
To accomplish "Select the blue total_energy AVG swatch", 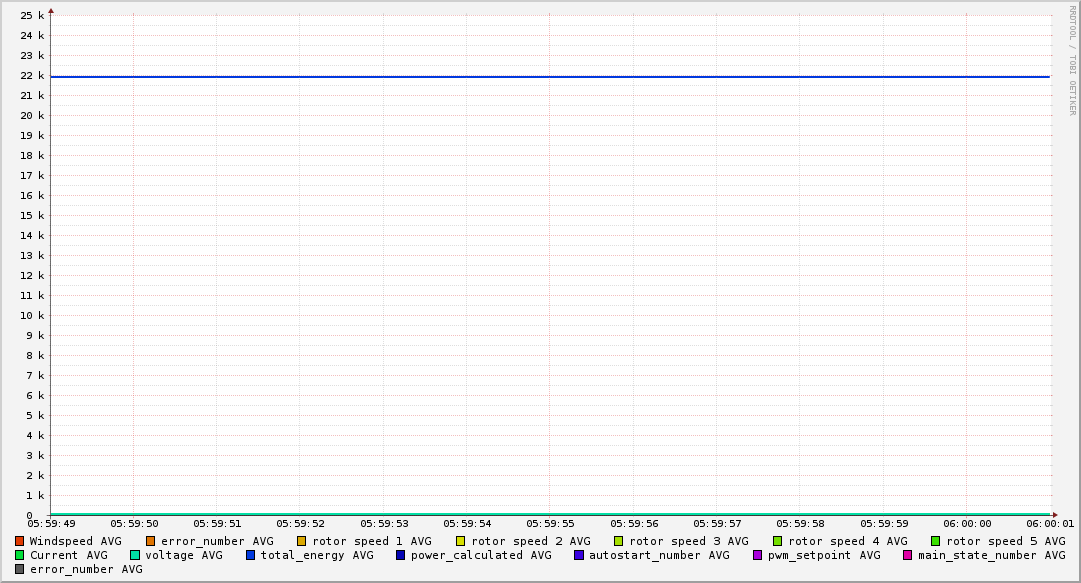I will click(251, 555).
